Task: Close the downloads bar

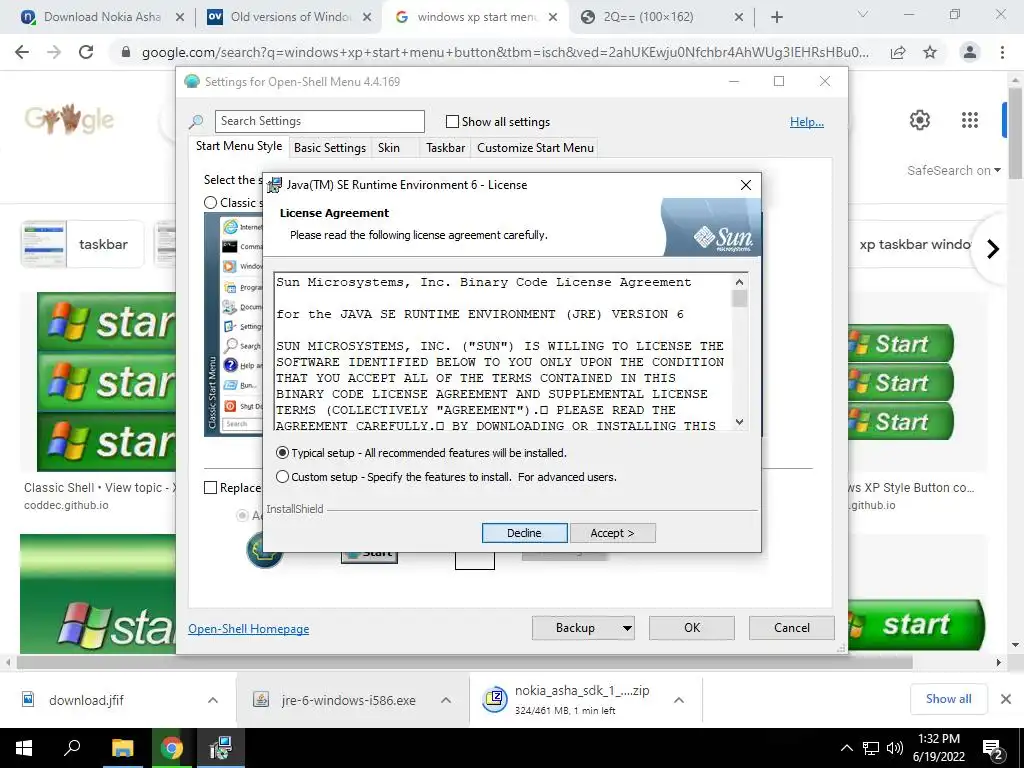Action: click(x=1006, y=699)
